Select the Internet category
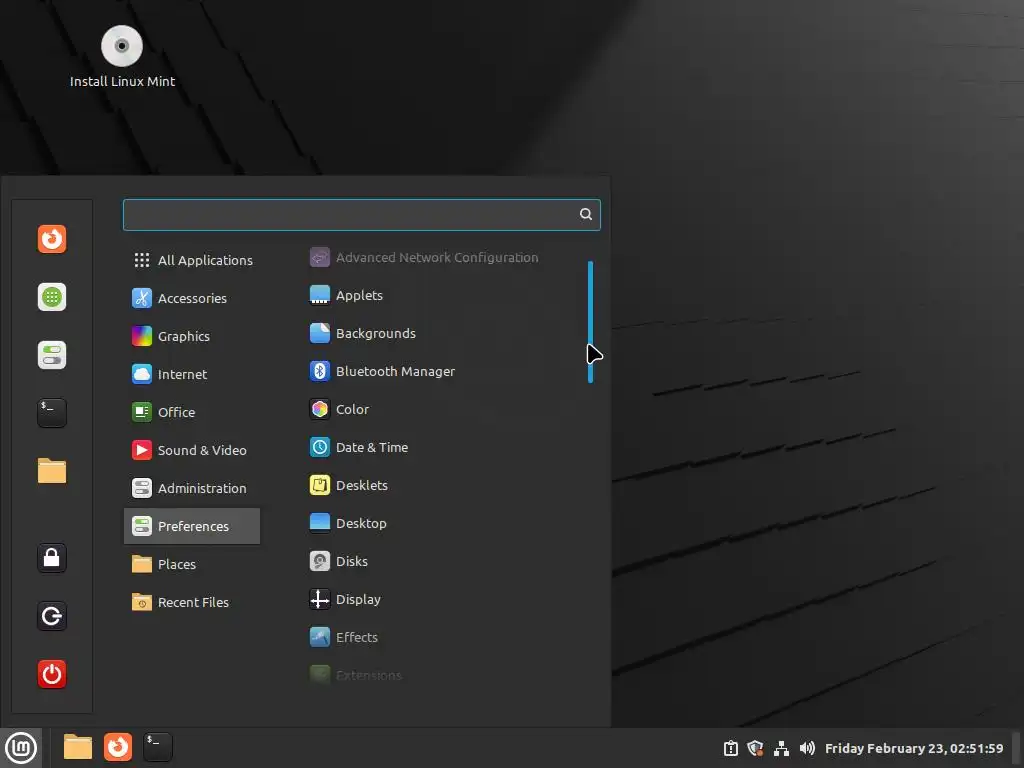The height and width of the screenshot is (768, 1024). click(192, 374)
